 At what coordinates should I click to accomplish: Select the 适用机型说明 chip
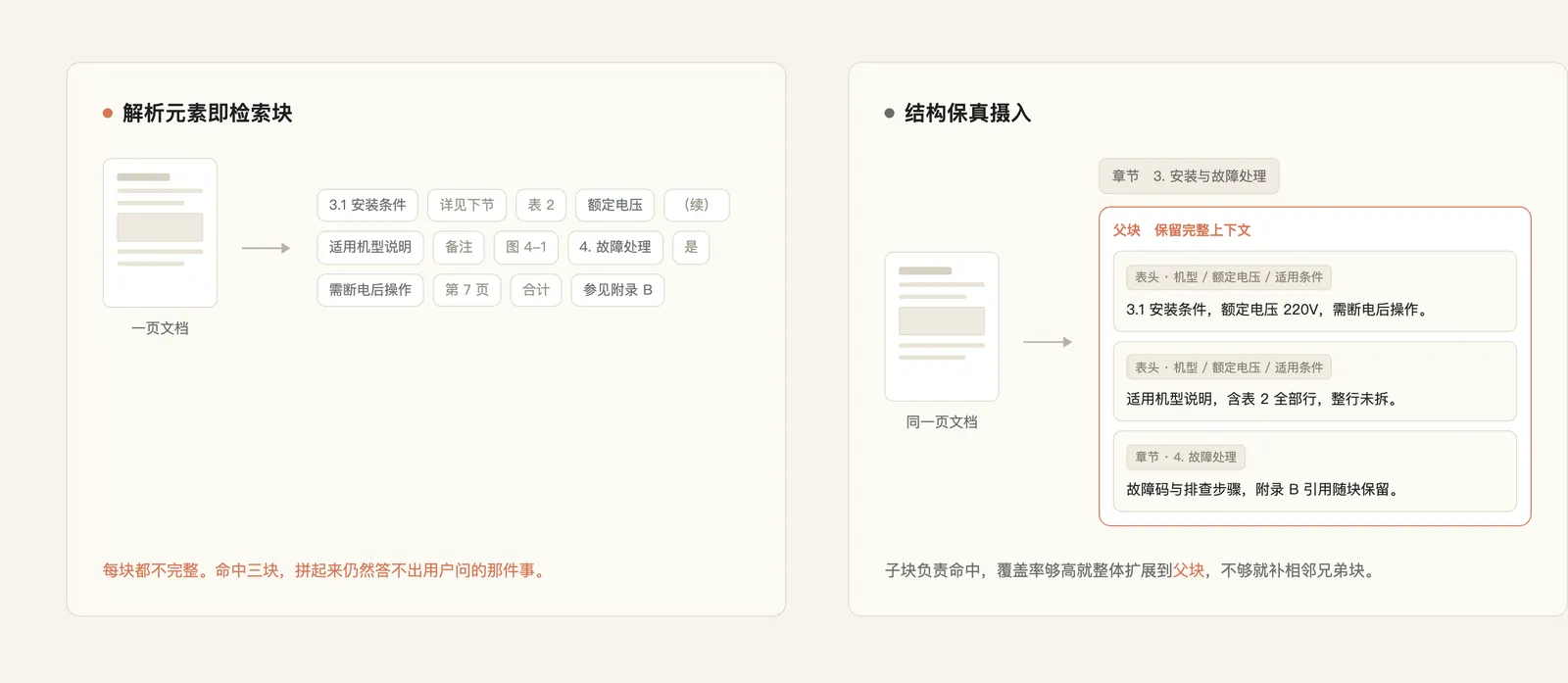pyautogui.click(x=370, y=247)
